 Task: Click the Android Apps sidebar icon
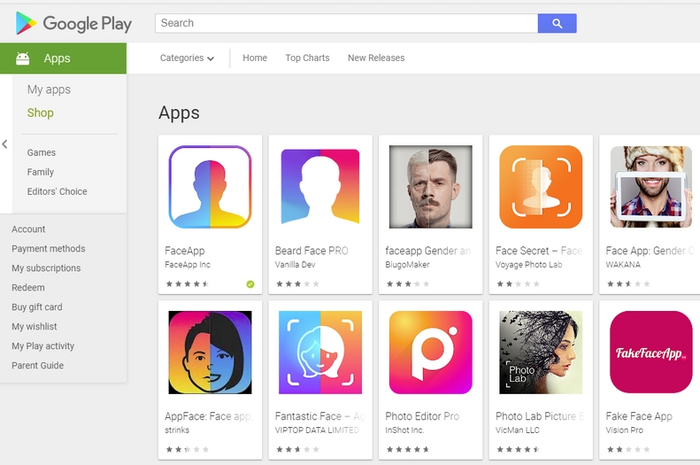tap(23, 58)
